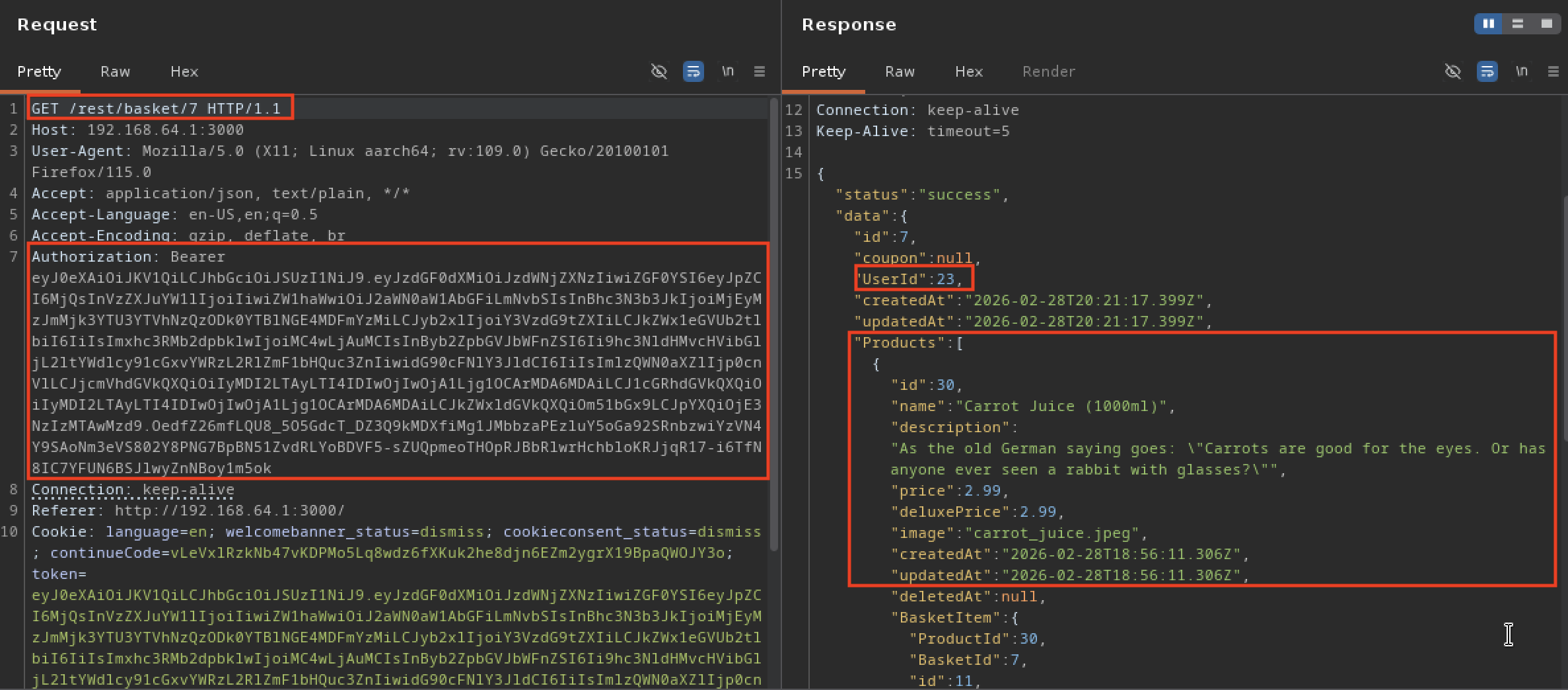Click the "Accept-Language: en-US,en;q=0.5" header
The height and width of the screenshot is (690, 1568).
coord(174,214)
